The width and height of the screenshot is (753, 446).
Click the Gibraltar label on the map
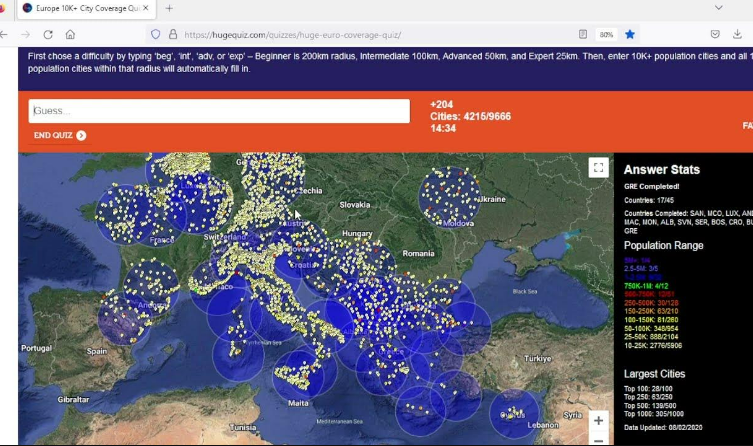tap(73, 399)
